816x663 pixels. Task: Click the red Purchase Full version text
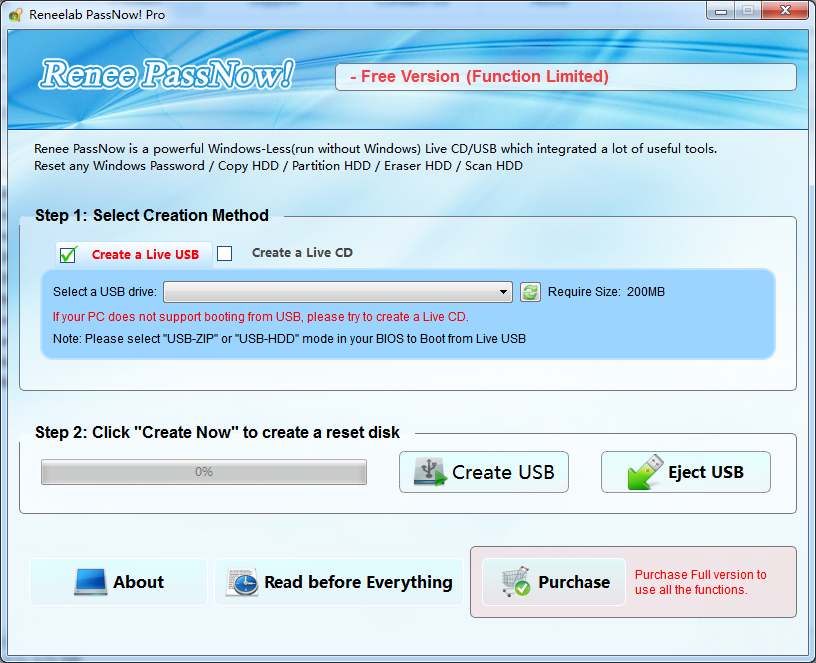coord(701,582)
